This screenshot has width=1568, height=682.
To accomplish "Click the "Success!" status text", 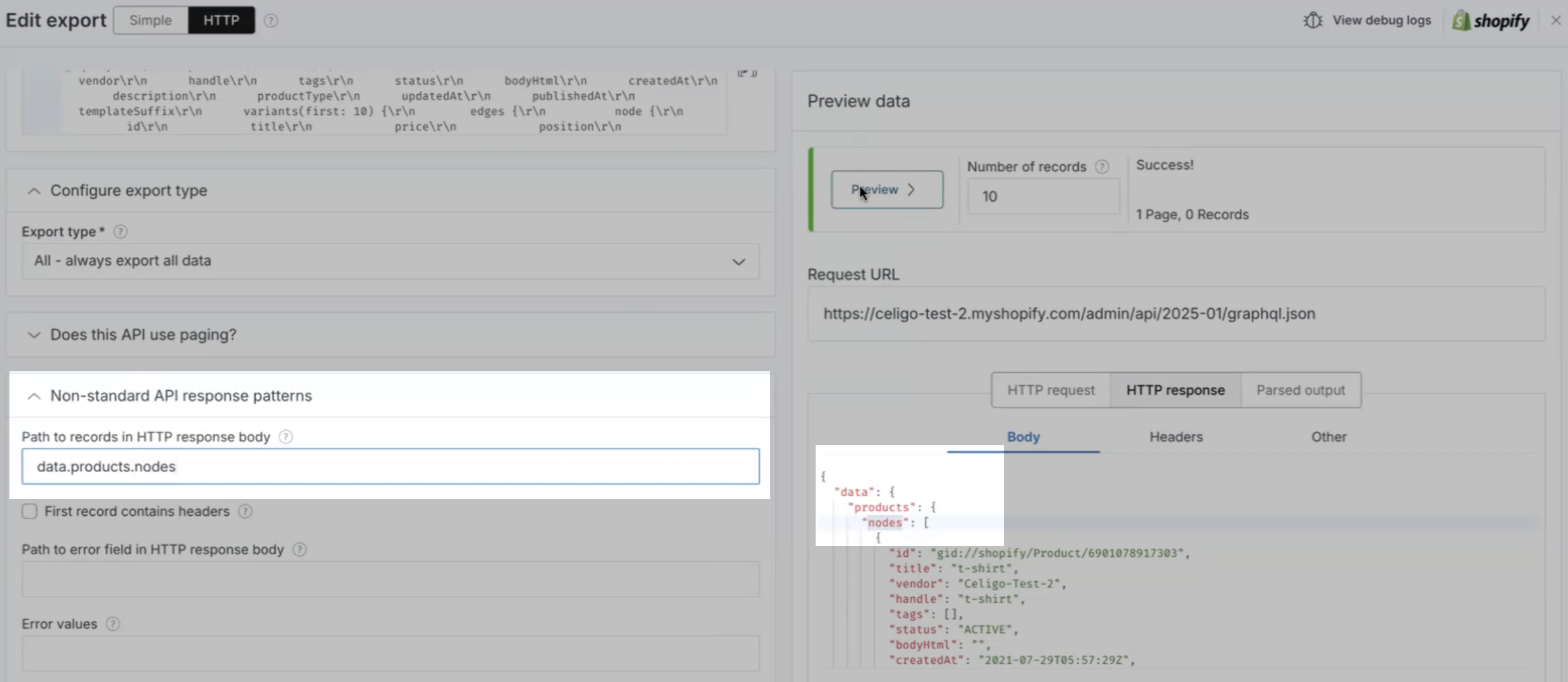I will (x=1165, y=165).
